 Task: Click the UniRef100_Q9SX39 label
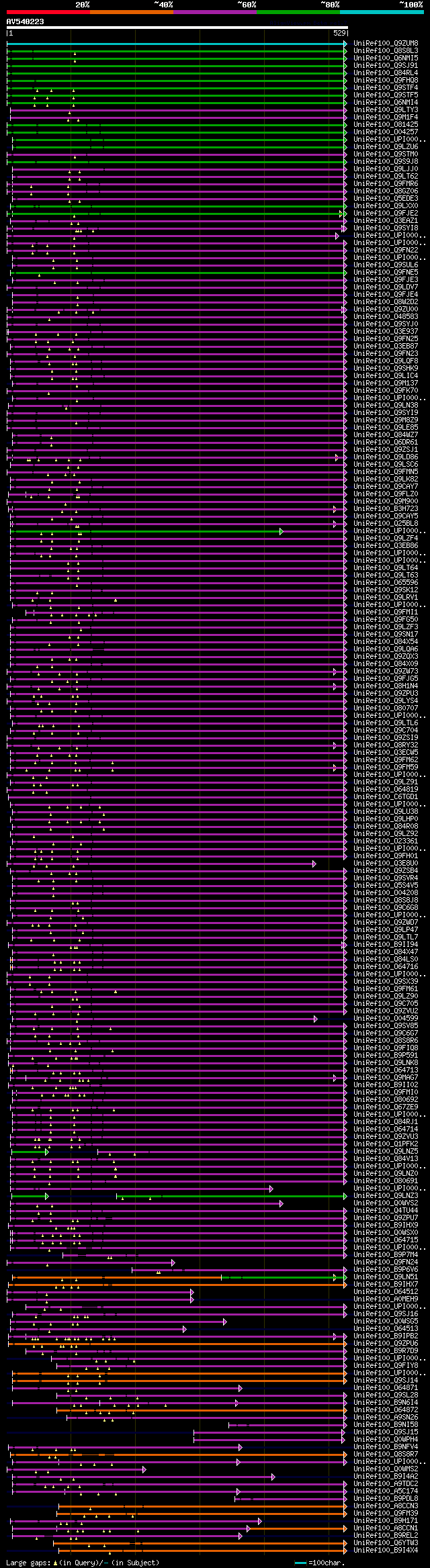386,982
